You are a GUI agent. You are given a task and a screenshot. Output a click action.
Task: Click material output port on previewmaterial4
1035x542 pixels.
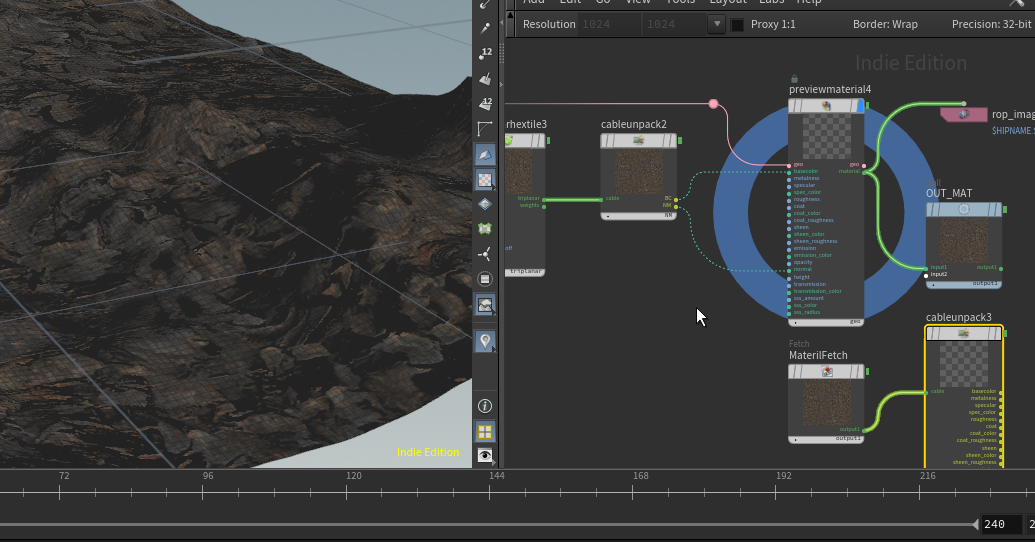864,172
